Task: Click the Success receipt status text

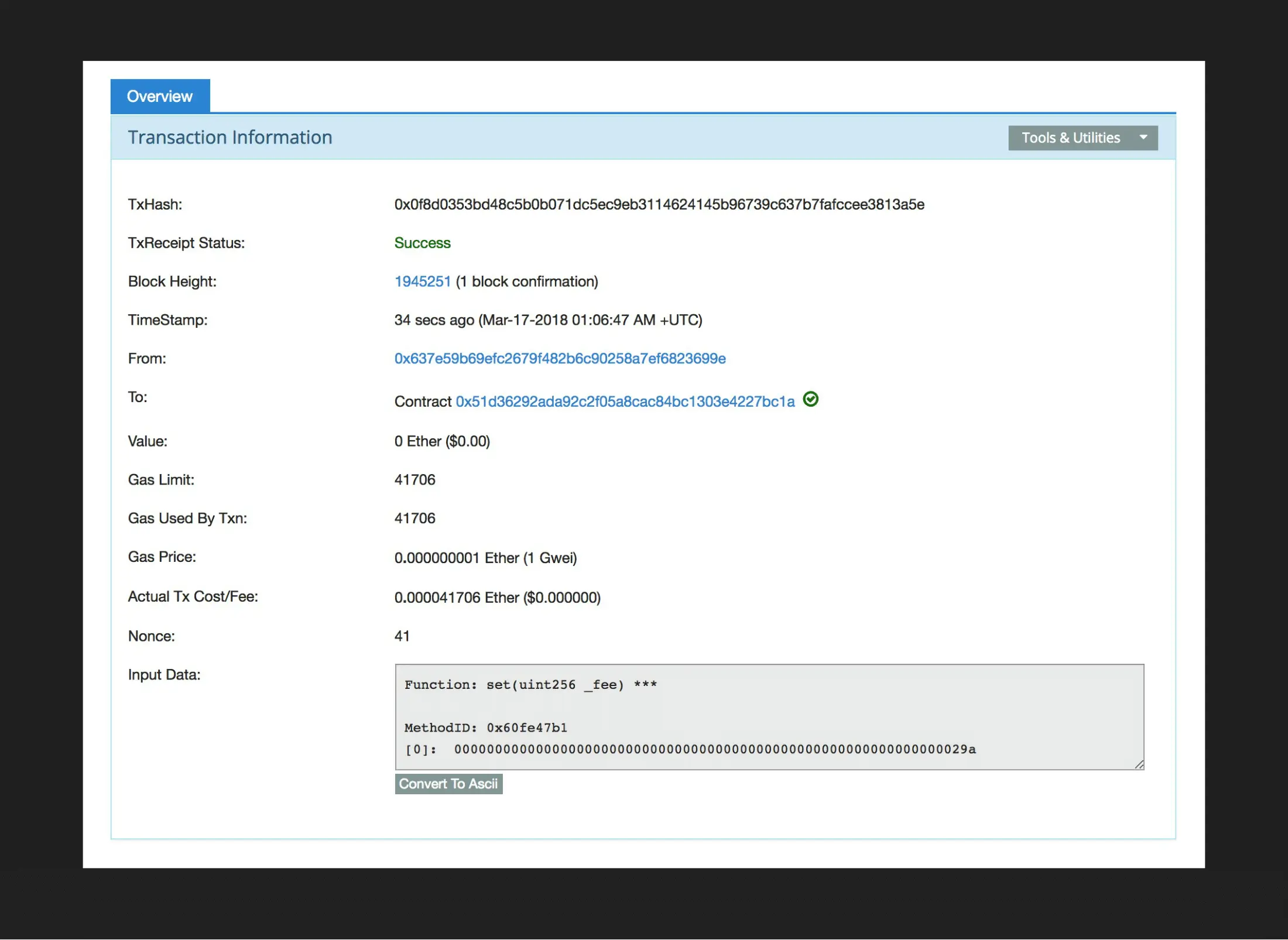Action: [x=422, y=243]
